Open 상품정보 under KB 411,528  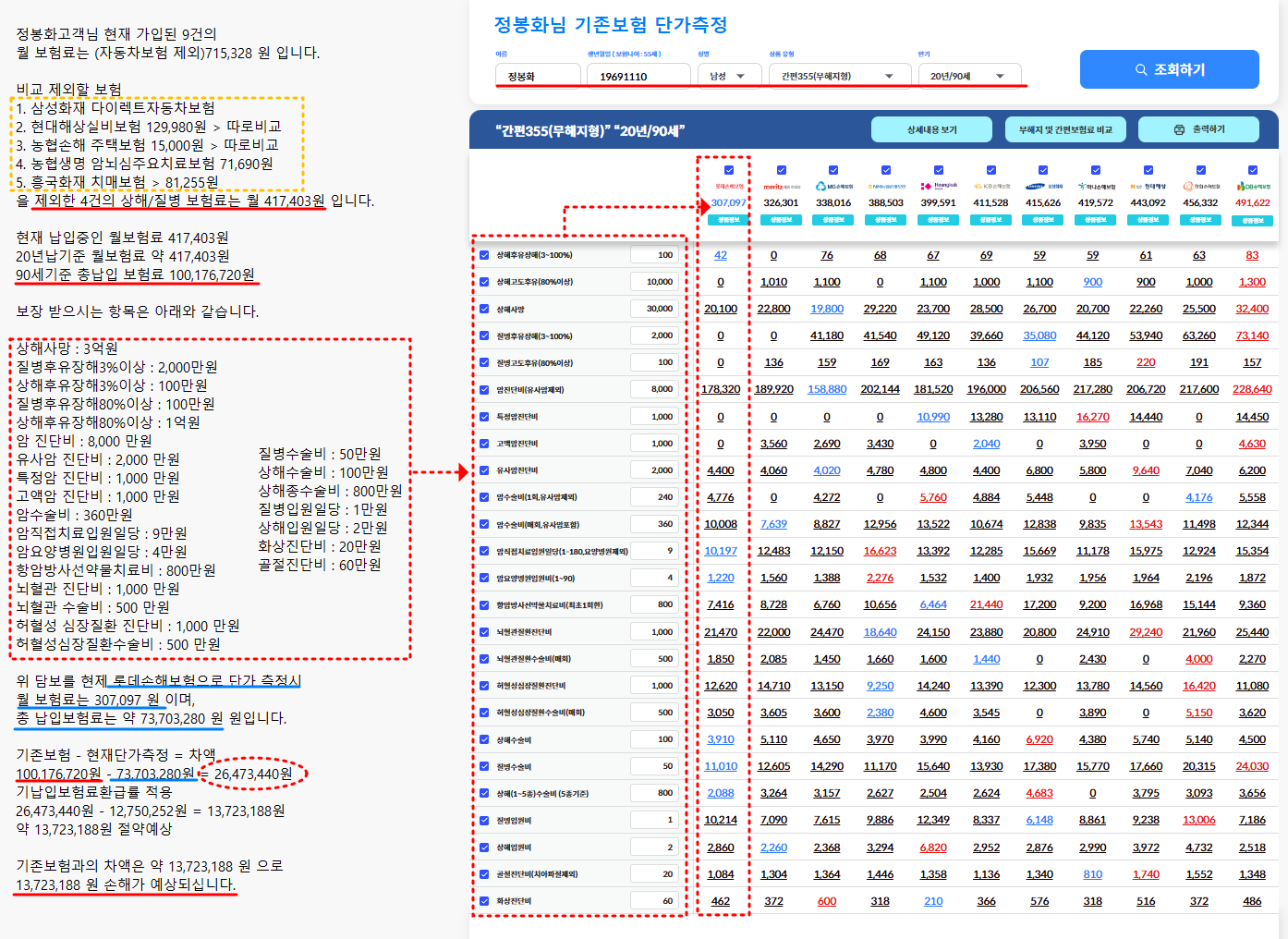click(x=990, y=220)
